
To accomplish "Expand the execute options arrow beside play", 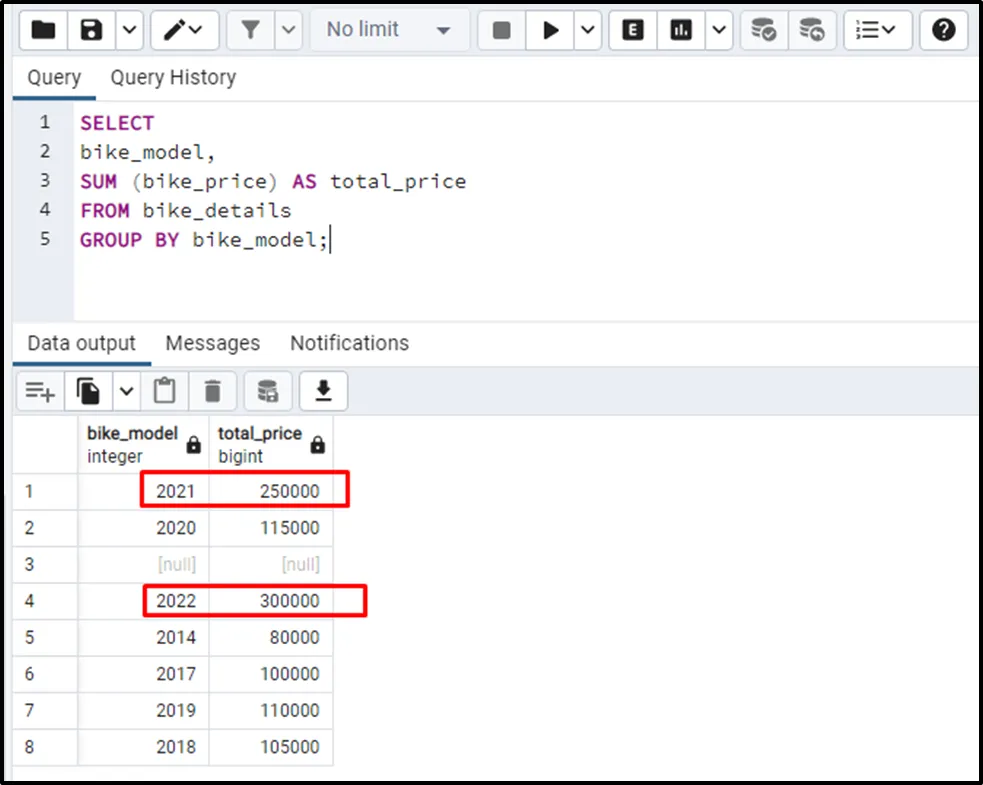I will tap(588, 30).
